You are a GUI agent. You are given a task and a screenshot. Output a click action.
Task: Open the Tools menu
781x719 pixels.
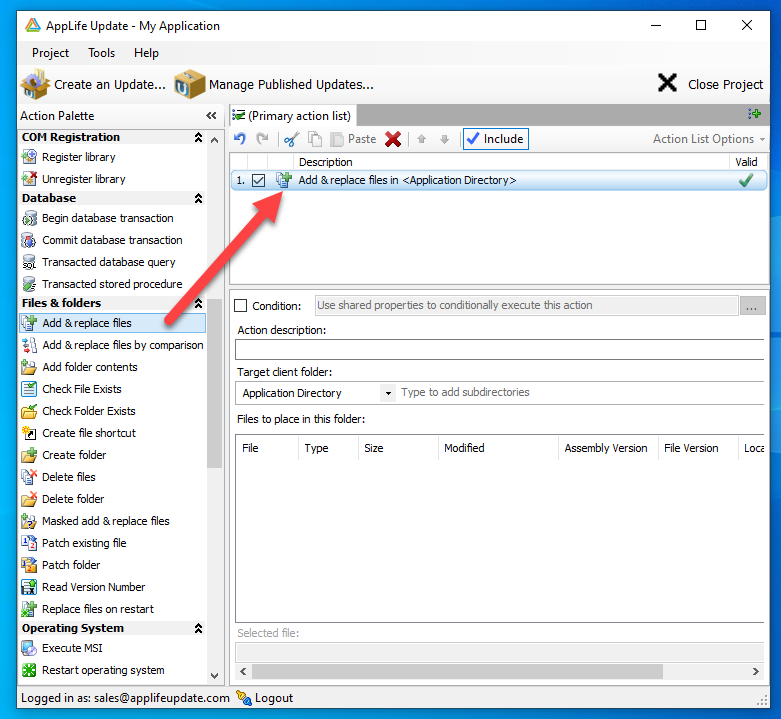click(102, 53)
